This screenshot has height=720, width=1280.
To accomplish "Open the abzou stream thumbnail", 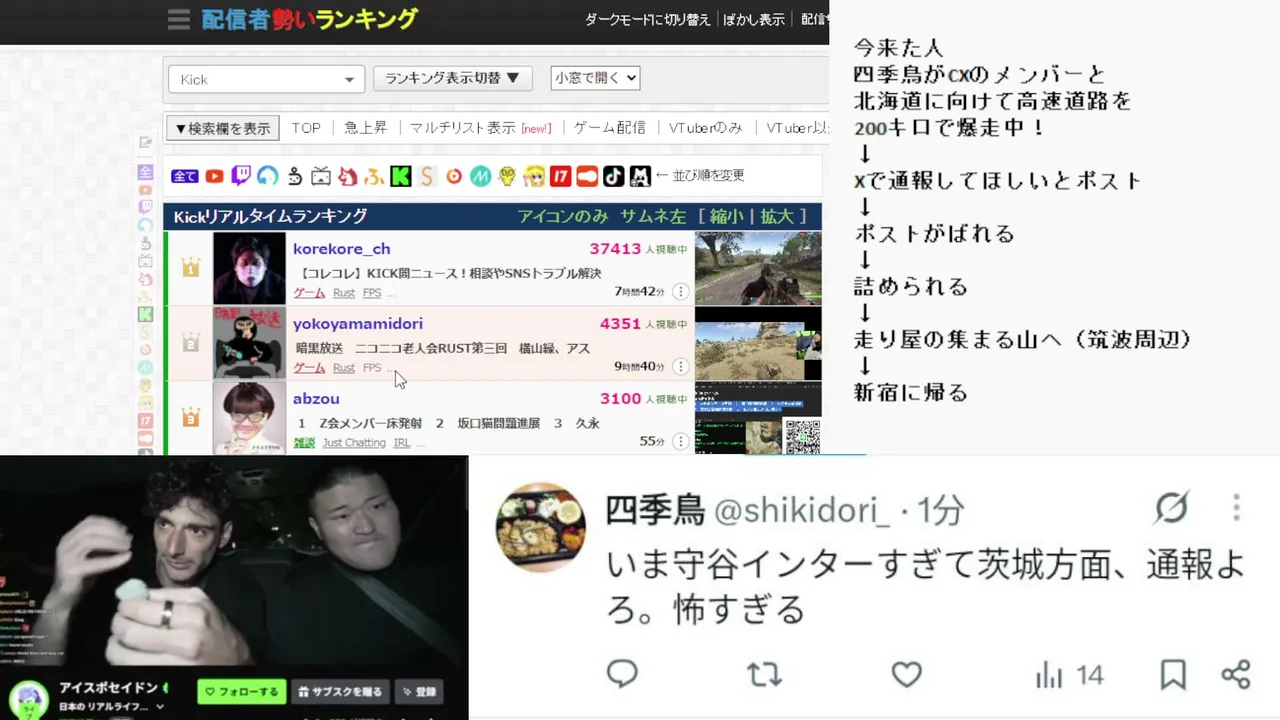I will [x=758, y=418].
